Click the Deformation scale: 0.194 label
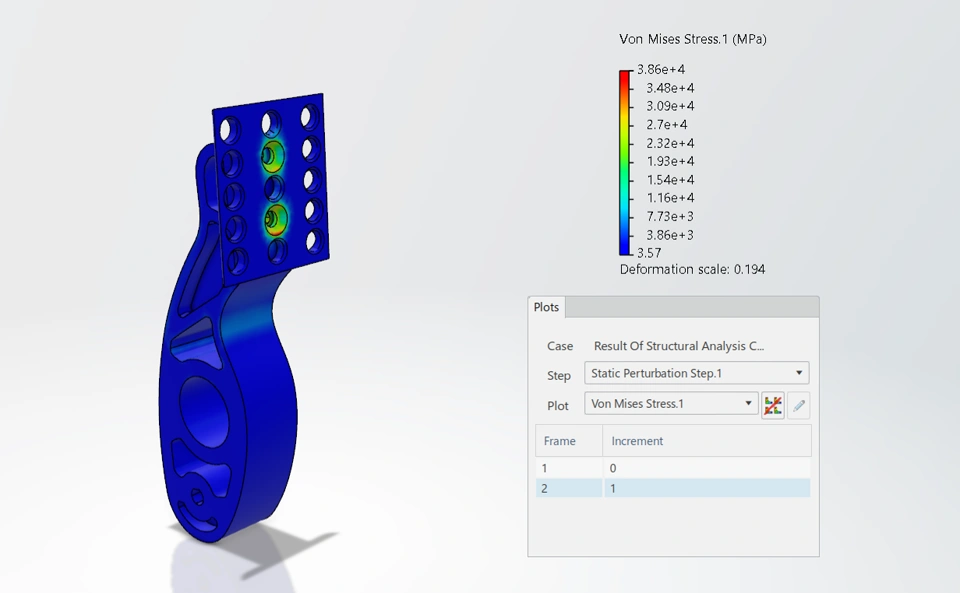 692,269
